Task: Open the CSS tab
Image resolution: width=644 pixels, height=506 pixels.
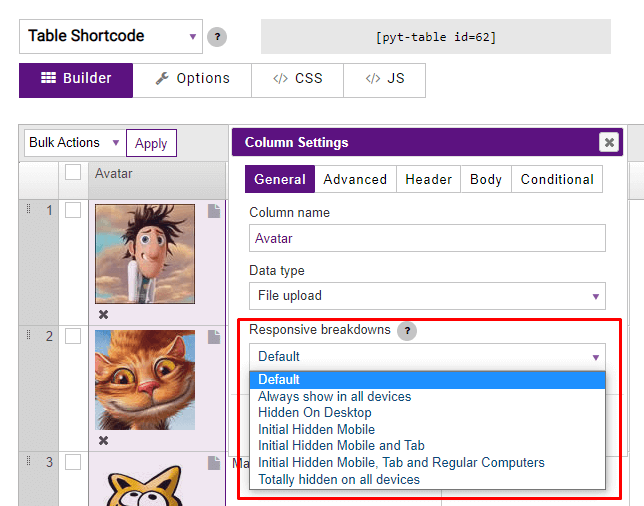Action: pos(297,80)
